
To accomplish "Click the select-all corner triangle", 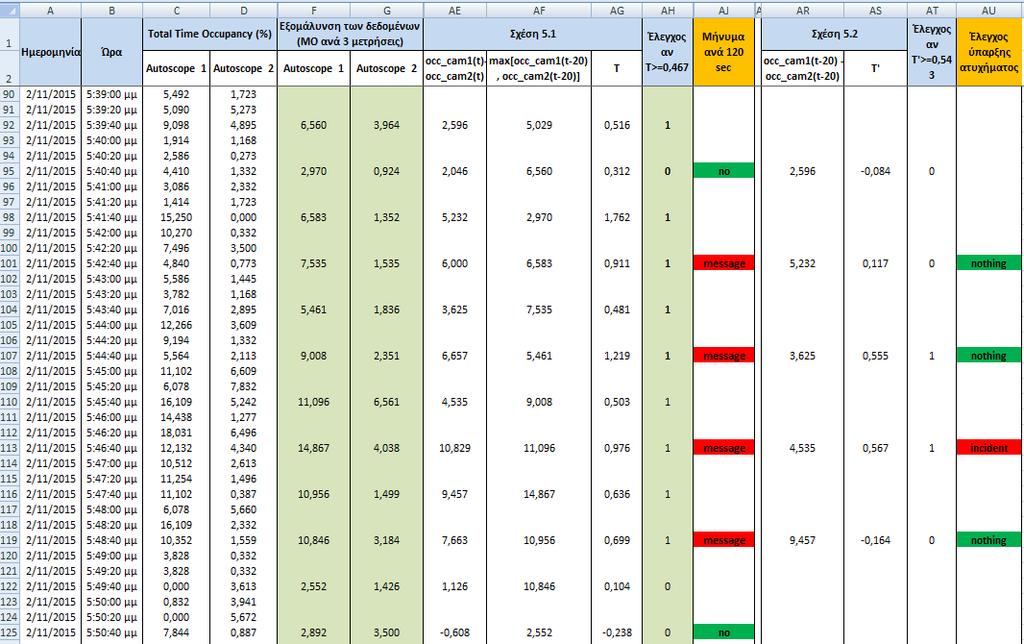I will [9, 10].
